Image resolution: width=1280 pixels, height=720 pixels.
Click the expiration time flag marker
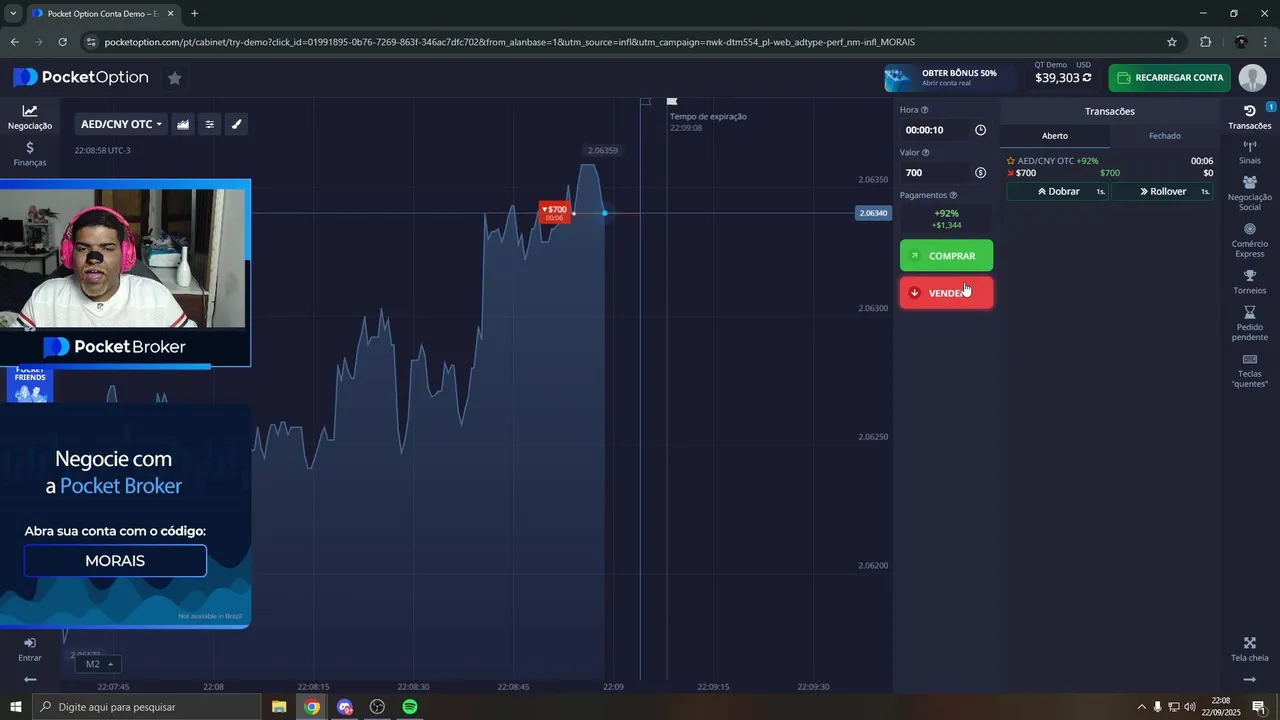(672, 101)
